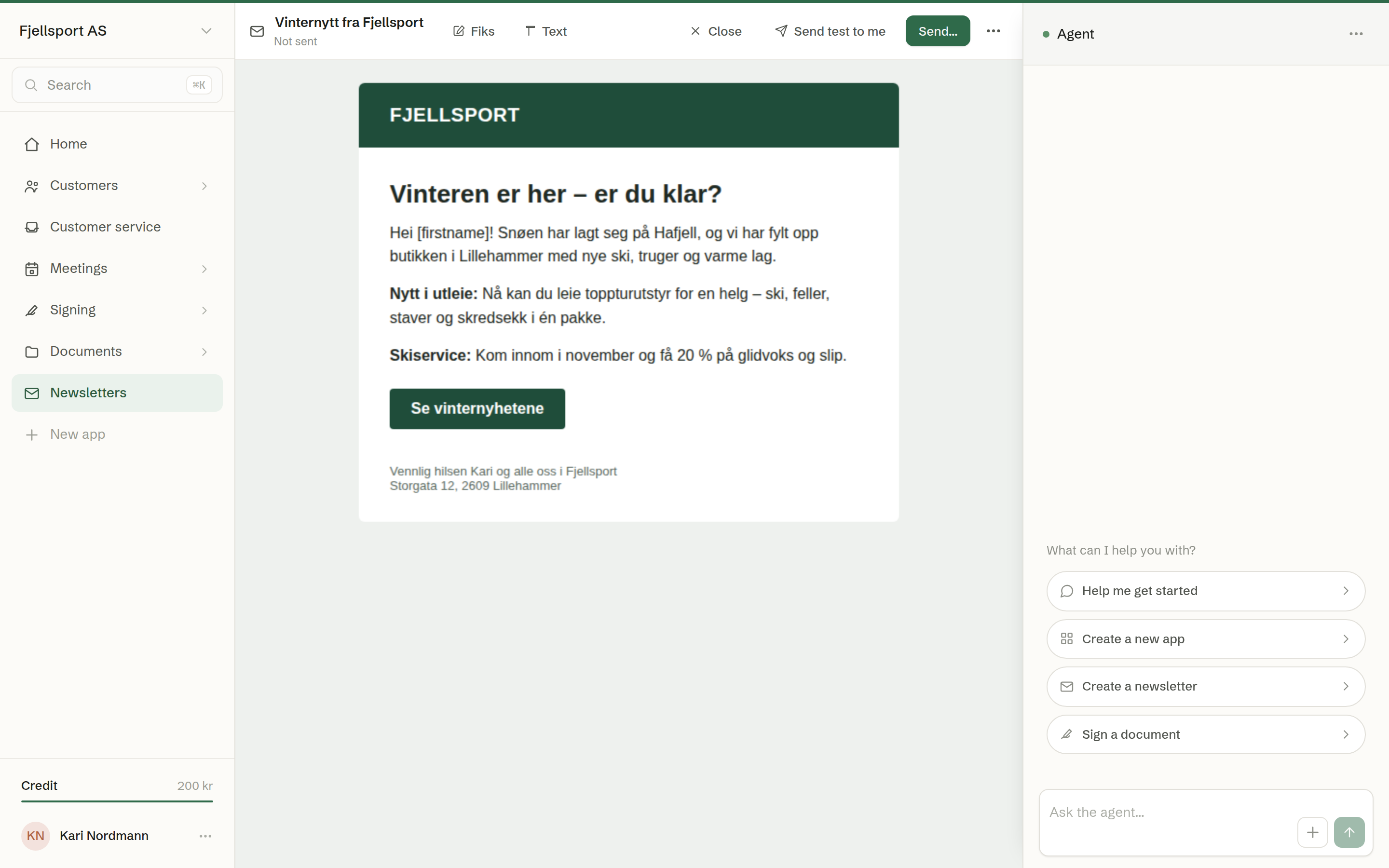The height and width of the screenshot is (868, 1389).
Task: Click the newsletter envelope icon in header
Action: tap(257, 31)
